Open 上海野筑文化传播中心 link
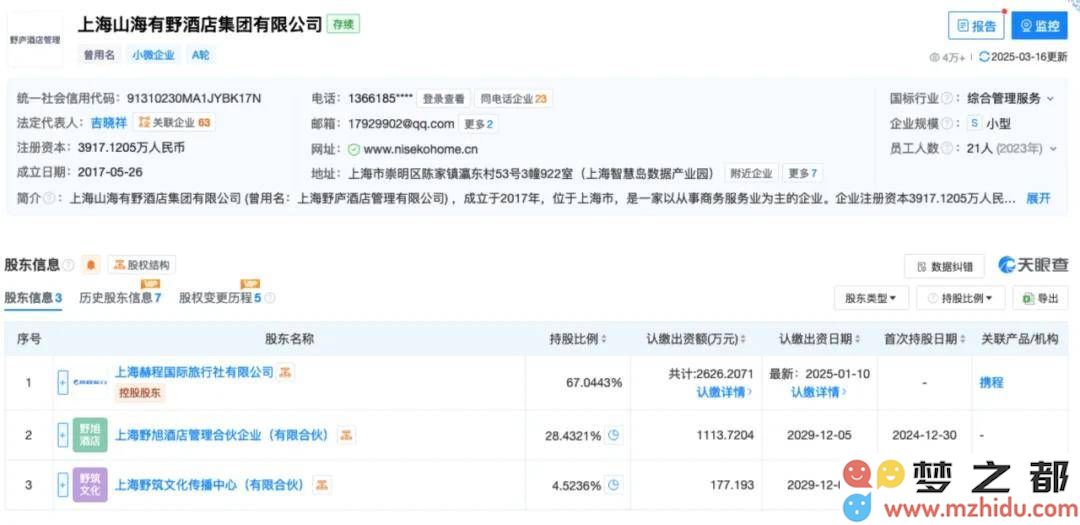Image resolution: width=1080 pixels, height=525 pixels. (x=210, y=485)
